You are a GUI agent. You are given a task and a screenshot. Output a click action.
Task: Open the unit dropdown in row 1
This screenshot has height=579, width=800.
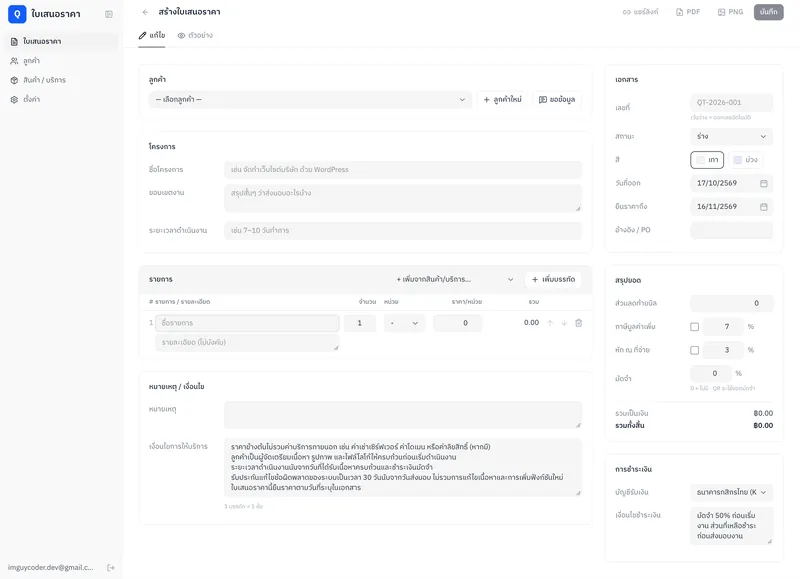[x=404, y=323]
